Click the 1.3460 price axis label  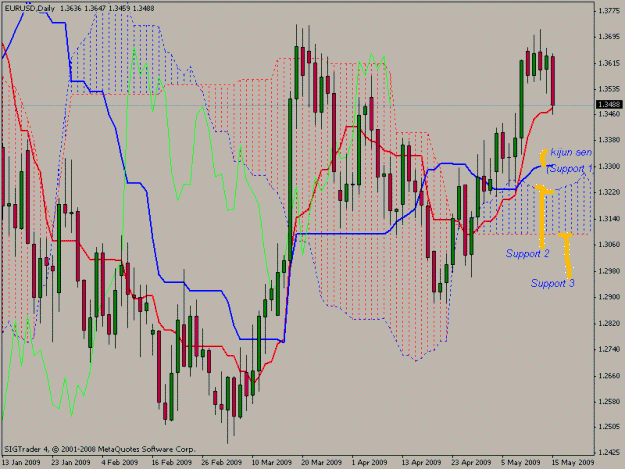coord(609,114)
